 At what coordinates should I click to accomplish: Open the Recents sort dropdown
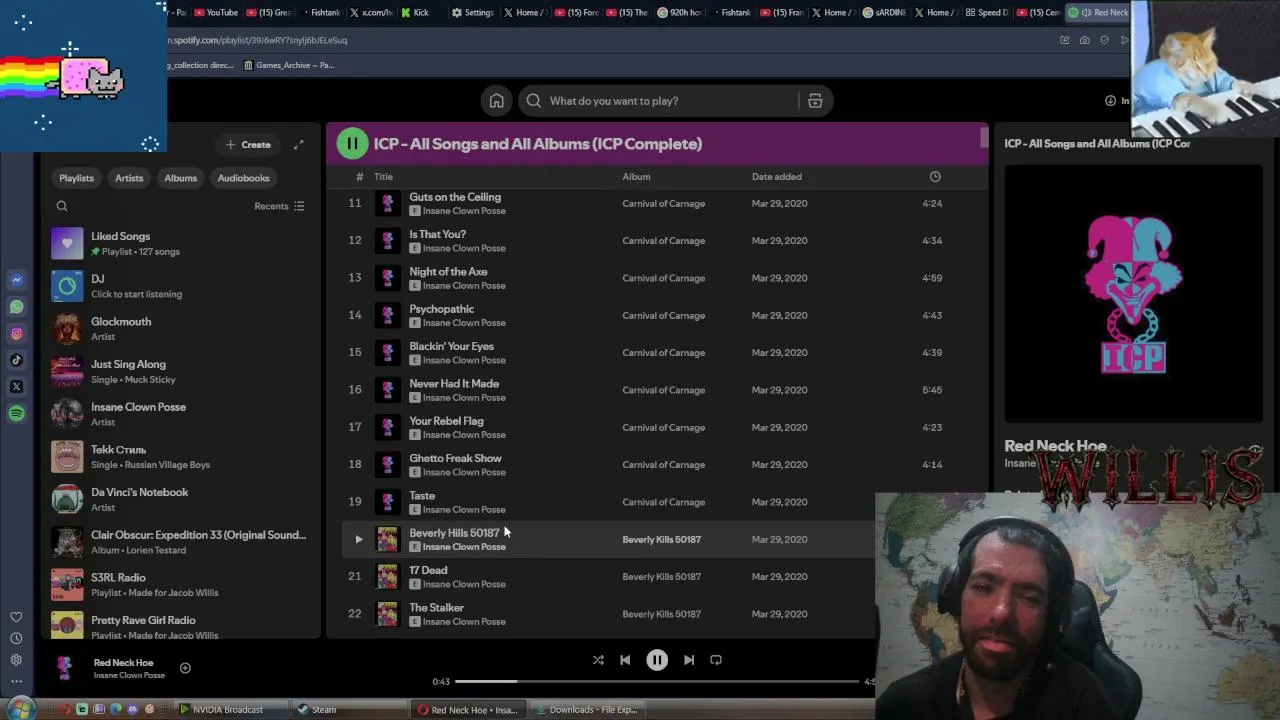pos(279,206)
